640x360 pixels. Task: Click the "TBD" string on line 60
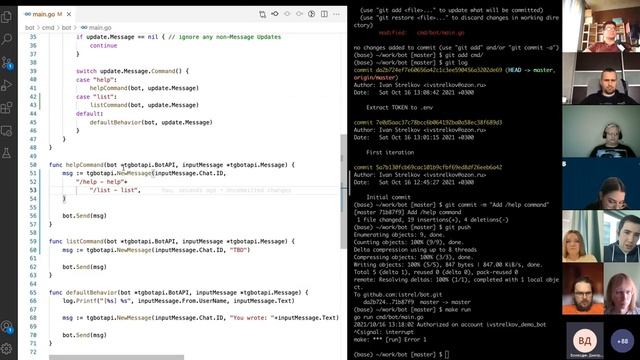pyautogui.click(x=238, y=250)
